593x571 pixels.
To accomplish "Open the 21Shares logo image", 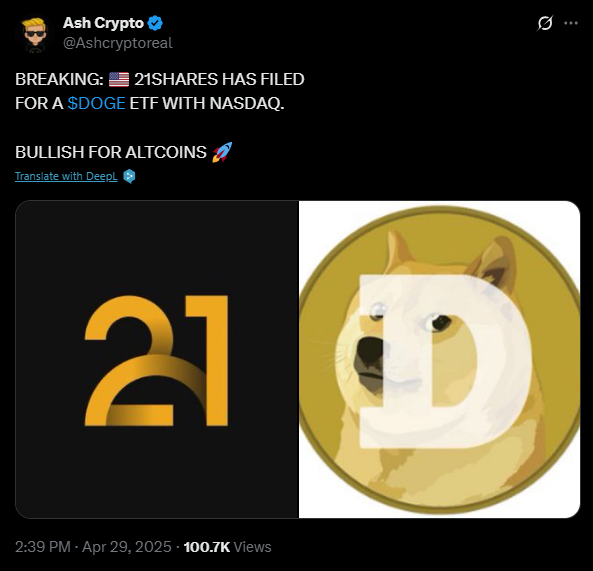I will pyautogui.click(x=157, y=359).
